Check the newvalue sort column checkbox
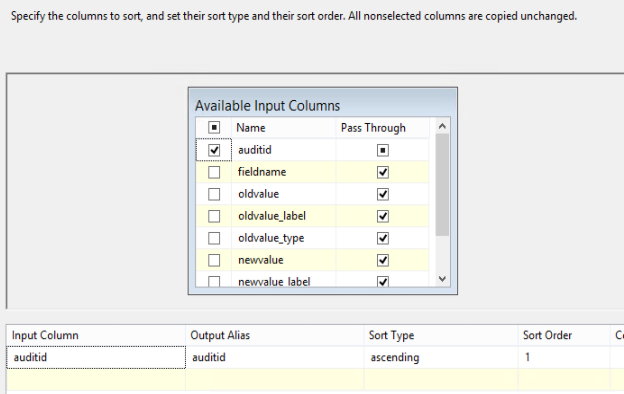Viewport: 624px width, 394px height. click(x=214, y=260)
